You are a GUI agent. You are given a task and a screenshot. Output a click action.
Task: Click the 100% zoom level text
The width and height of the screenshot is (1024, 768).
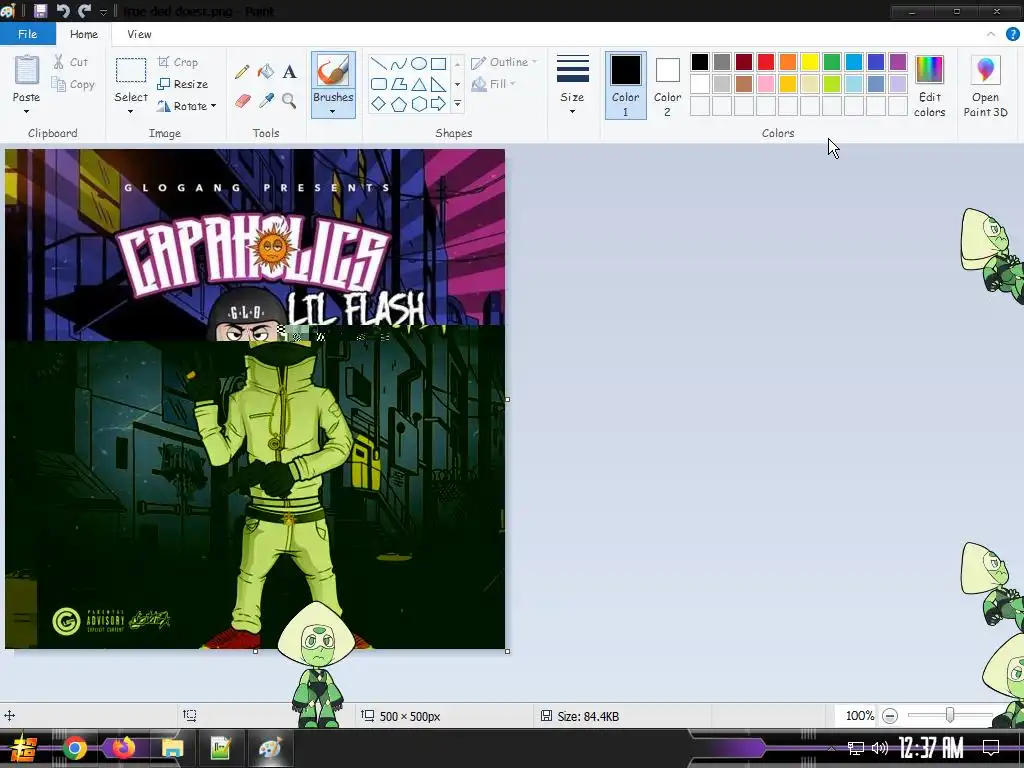point(859,716)
